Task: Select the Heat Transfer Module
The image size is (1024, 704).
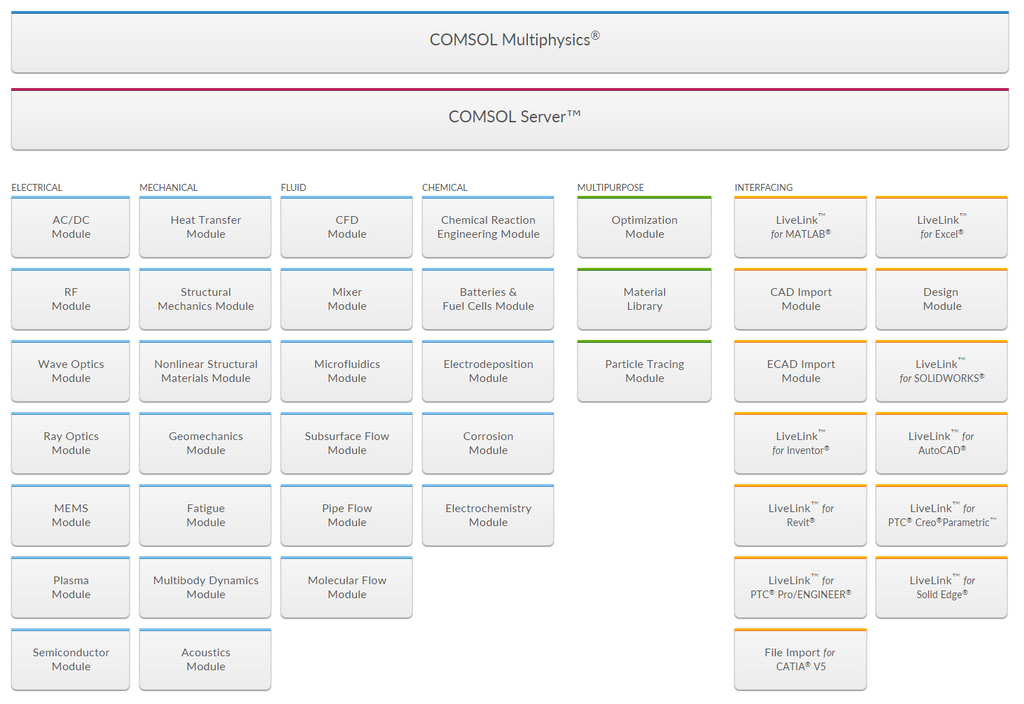Action: pyautogui.click(x=205, y=227)
